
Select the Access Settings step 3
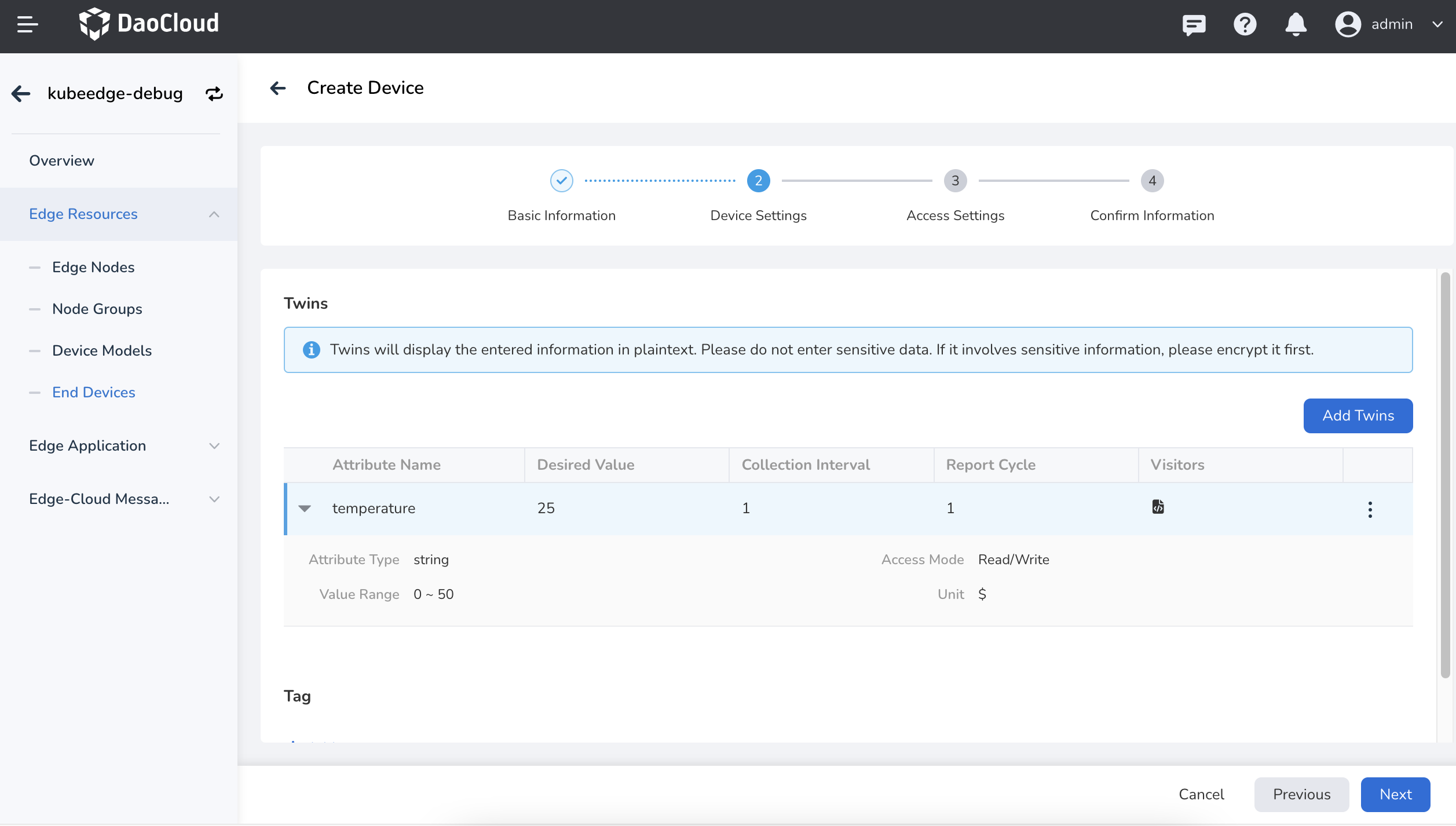coord(955,180)
